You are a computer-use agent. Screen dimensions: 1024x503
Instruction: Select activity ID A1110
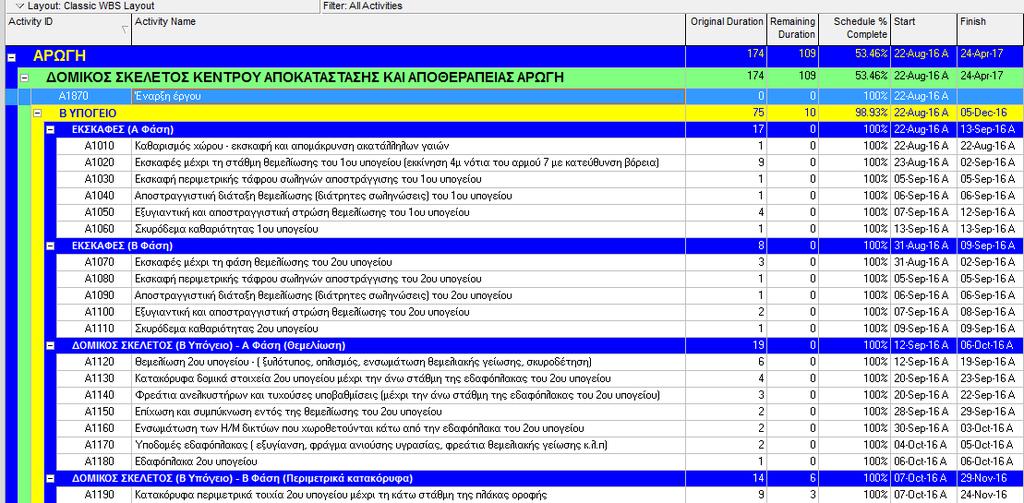[99, 329]
